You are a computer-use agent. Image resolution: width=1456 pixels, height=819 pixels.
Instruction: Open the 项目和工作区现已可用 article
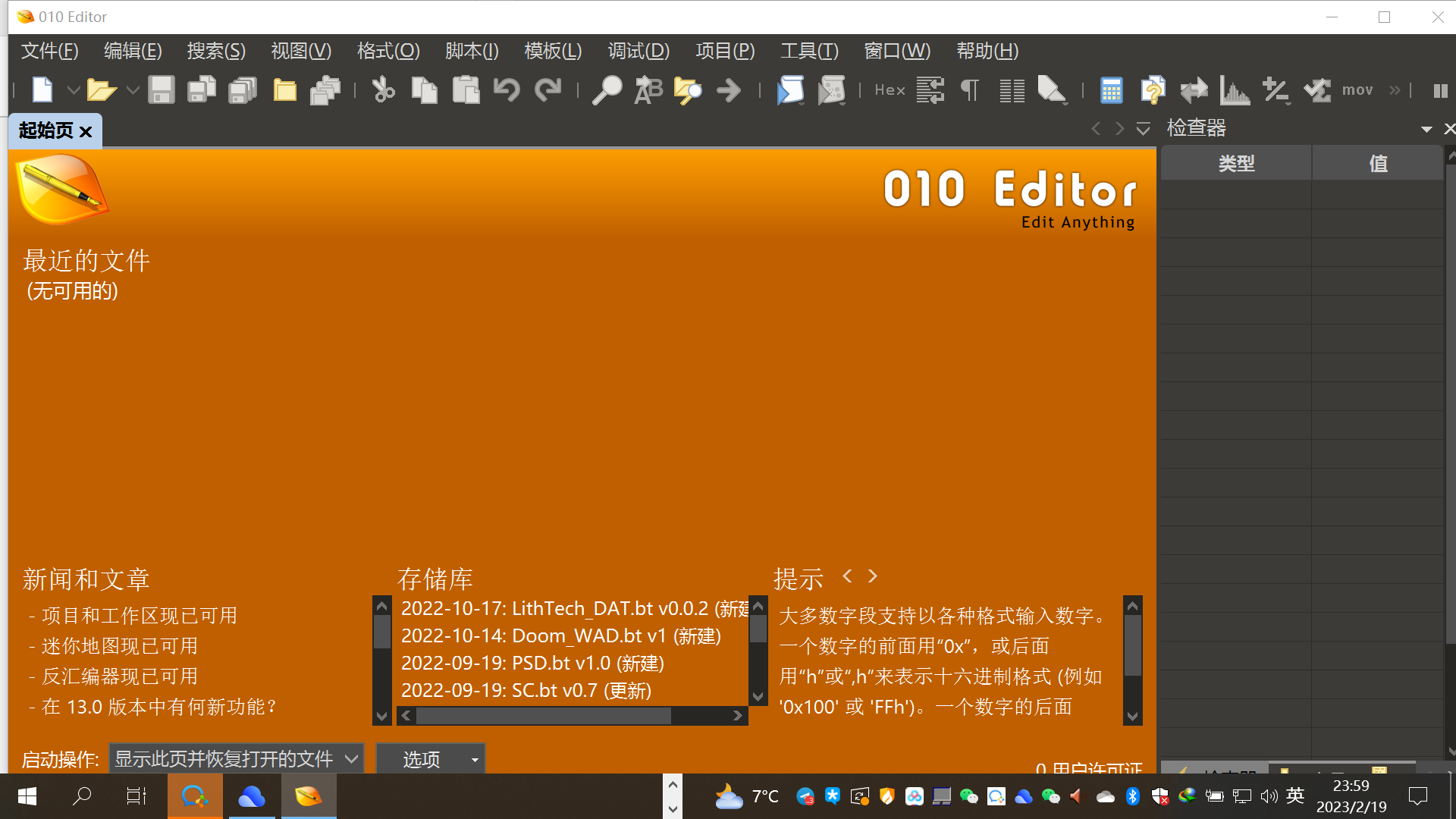[140, 616]
